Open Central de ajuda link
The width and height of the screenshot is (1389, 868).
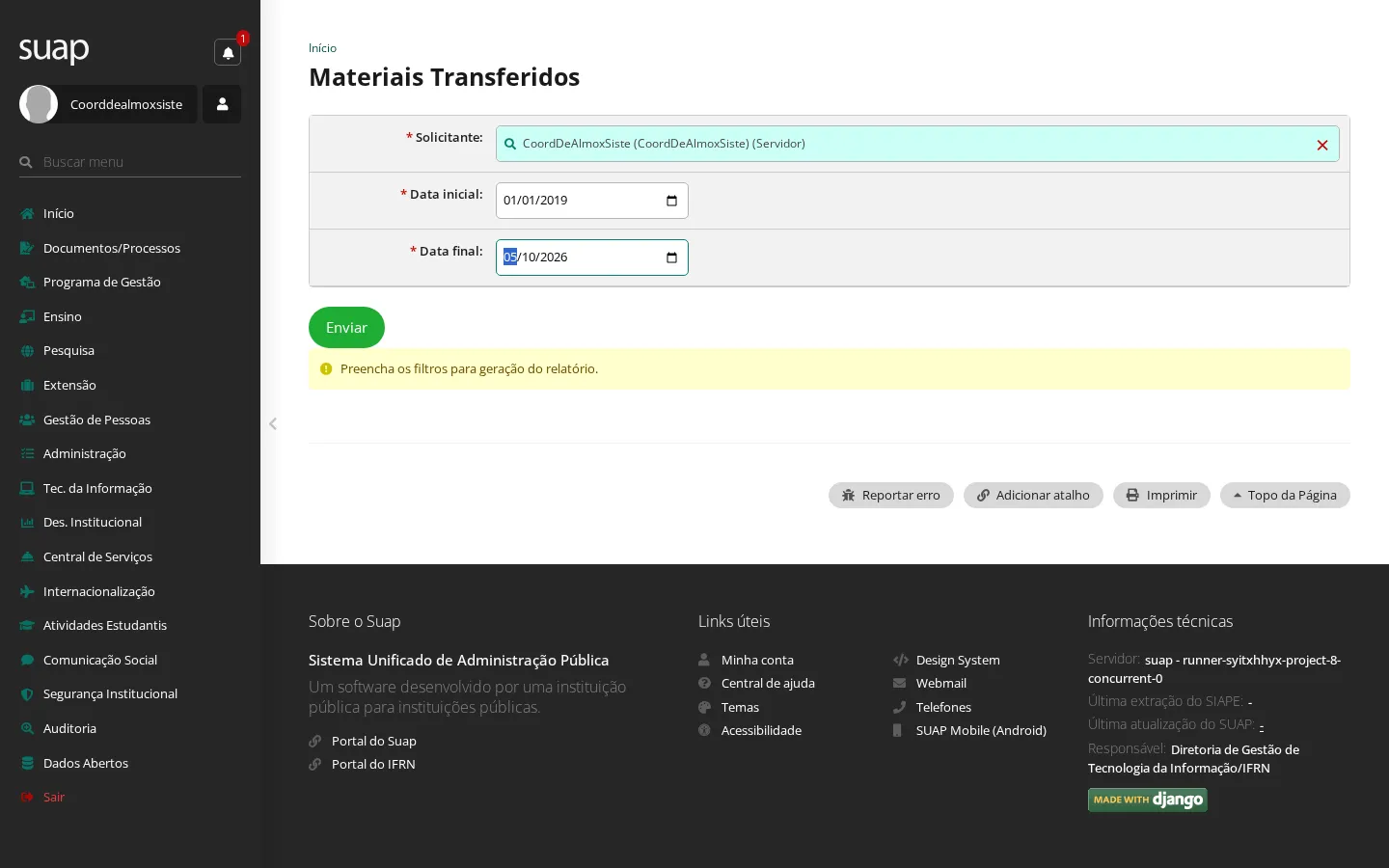click(x=768, y=684)
